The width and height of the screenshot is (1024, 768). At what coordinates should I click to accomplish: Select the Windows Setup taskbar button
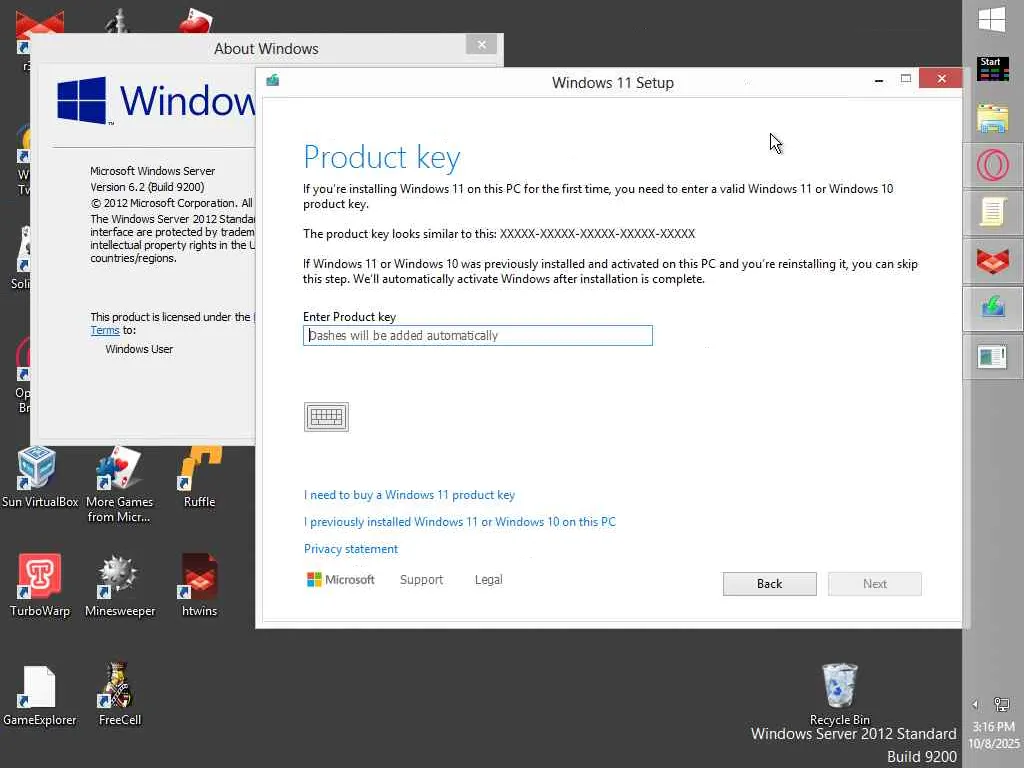pyautogui.click(x=993, y=308)
